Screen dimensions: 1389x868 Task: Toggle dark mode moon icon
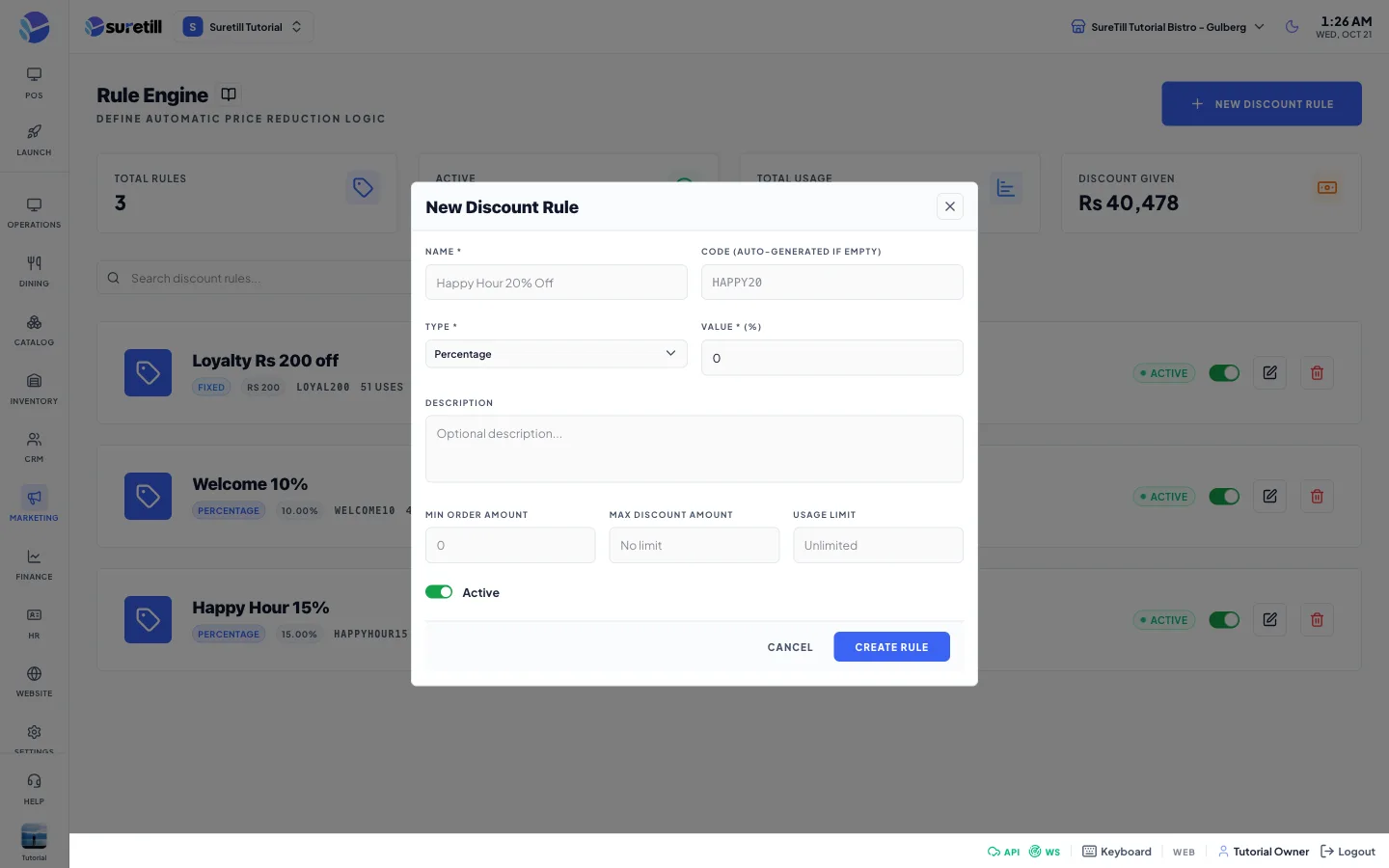[x=1293, y=27]
